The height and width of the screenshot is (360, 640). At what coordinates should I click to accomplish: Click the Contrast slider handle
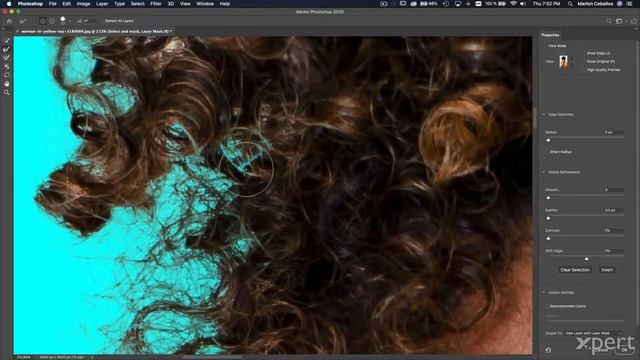548,238
